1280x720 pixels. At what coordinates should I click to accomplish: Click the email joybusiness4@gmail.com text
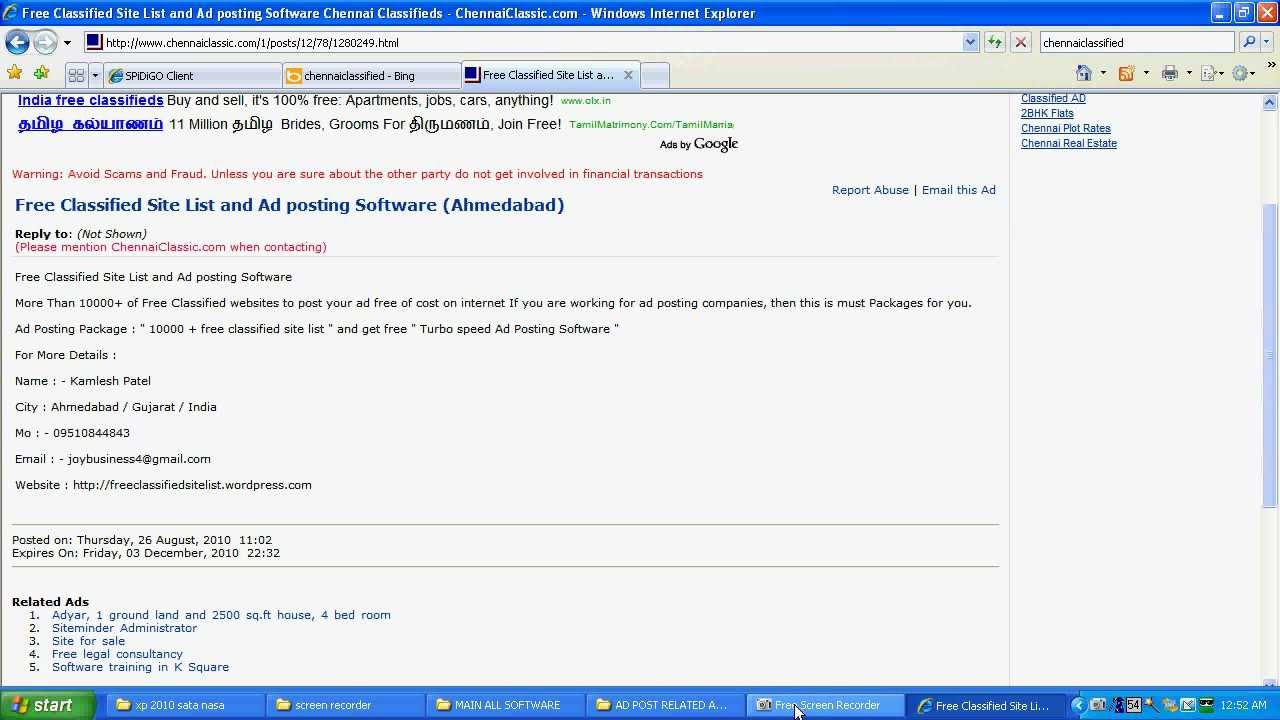point(139,459)
